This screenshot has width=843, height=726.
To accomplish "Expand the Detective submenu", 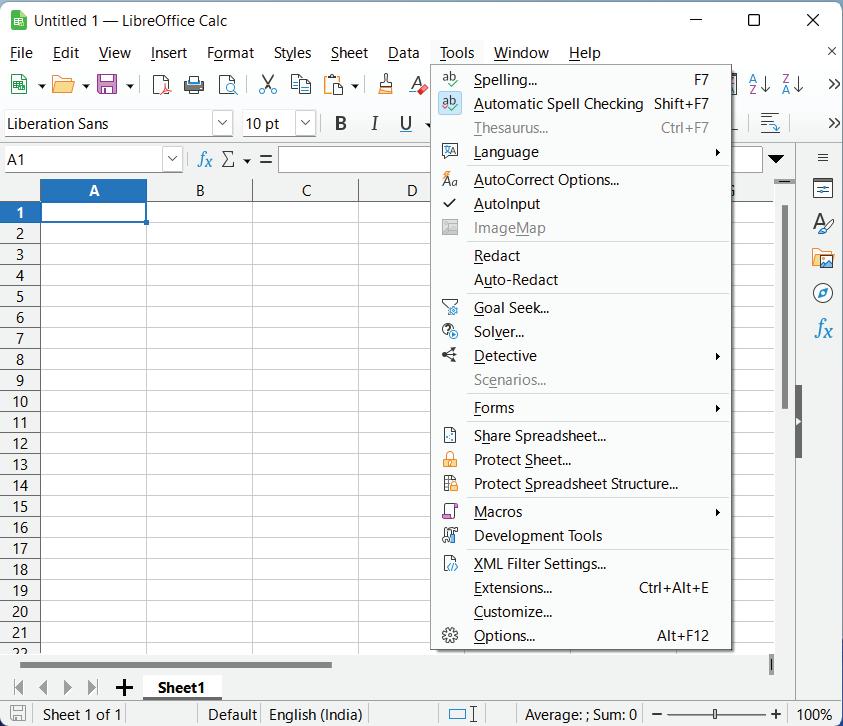I will pyautogui.click(x=582, y=356).
